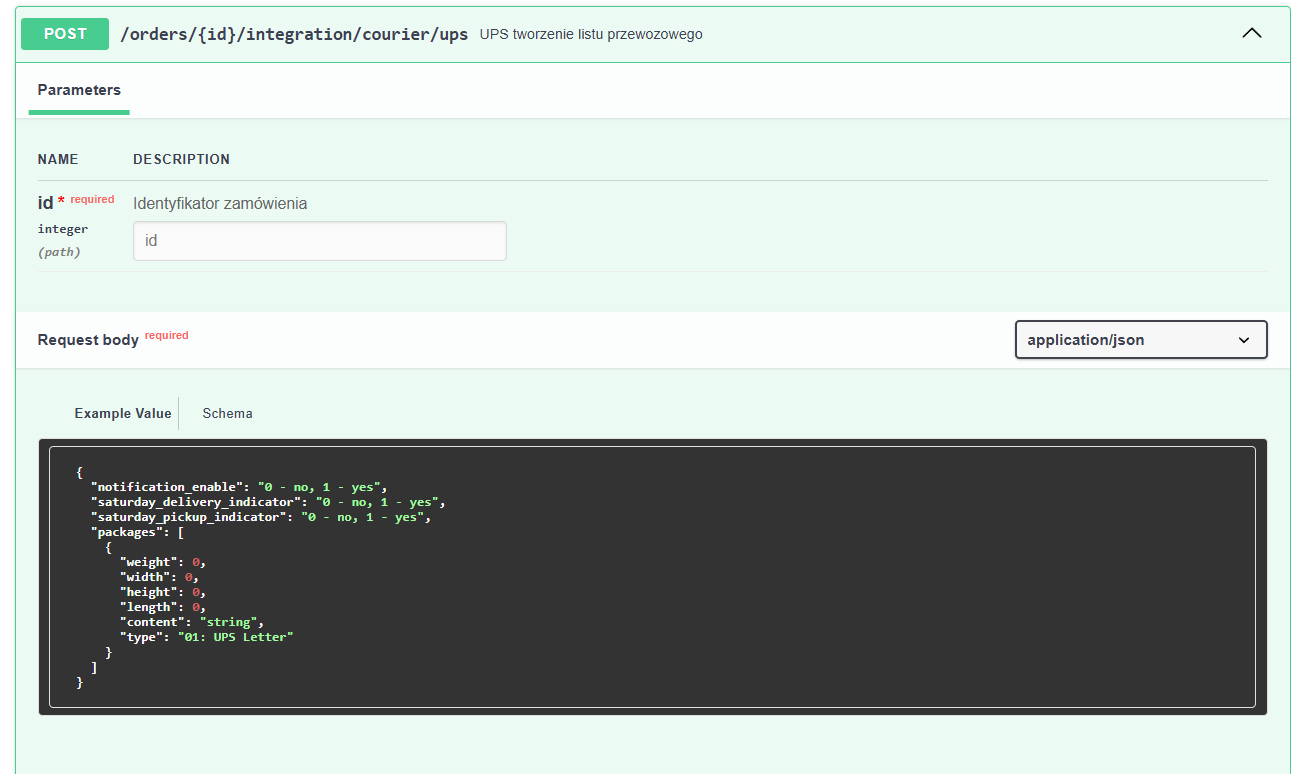Click the 'Identyfikator zamówienia' description text
Image resolution: width=1291 pixels, height=774 pixels.
click(220, 204)
